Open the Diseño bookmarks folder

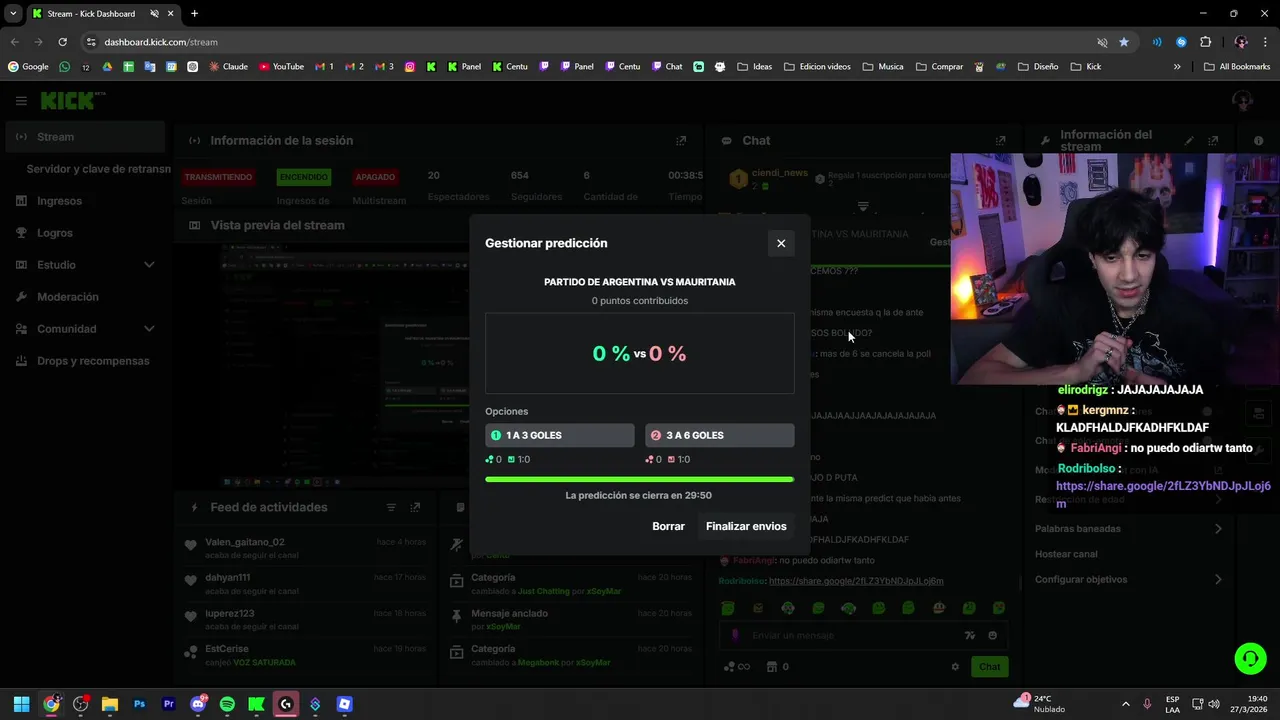tap(1037, 67)
